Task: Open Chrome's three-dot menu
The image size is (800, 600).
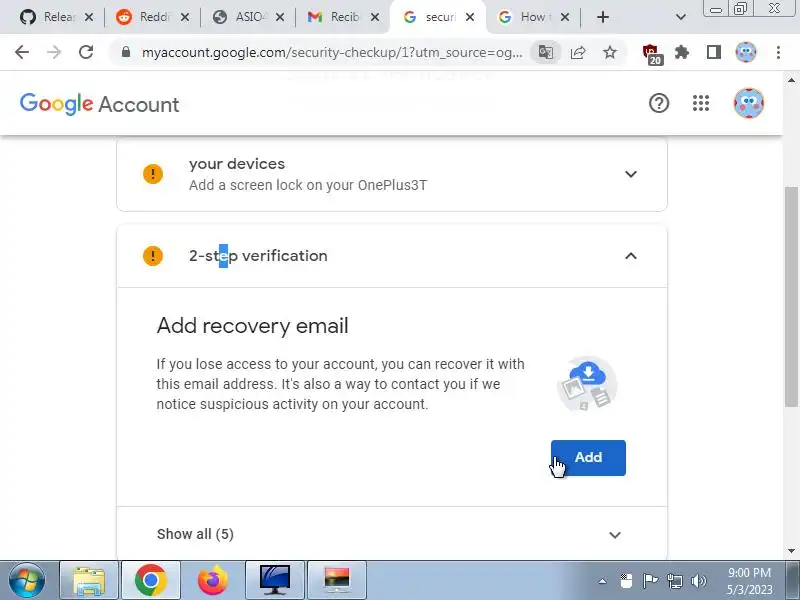Action: [778, 52]
